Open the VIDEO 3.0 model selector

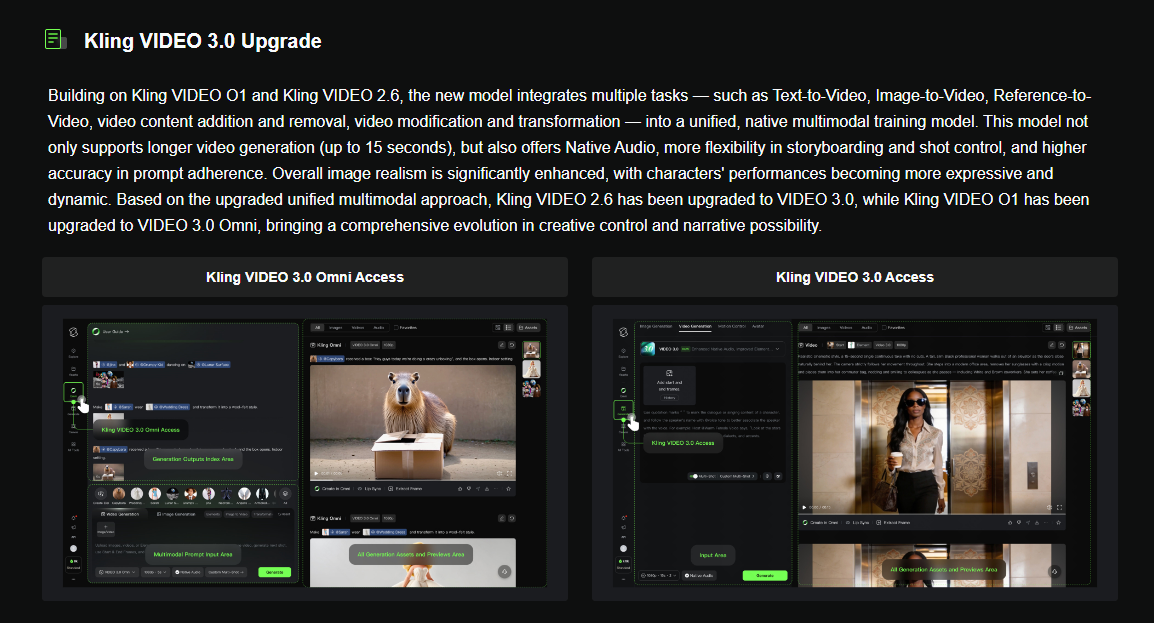(710, 349)
